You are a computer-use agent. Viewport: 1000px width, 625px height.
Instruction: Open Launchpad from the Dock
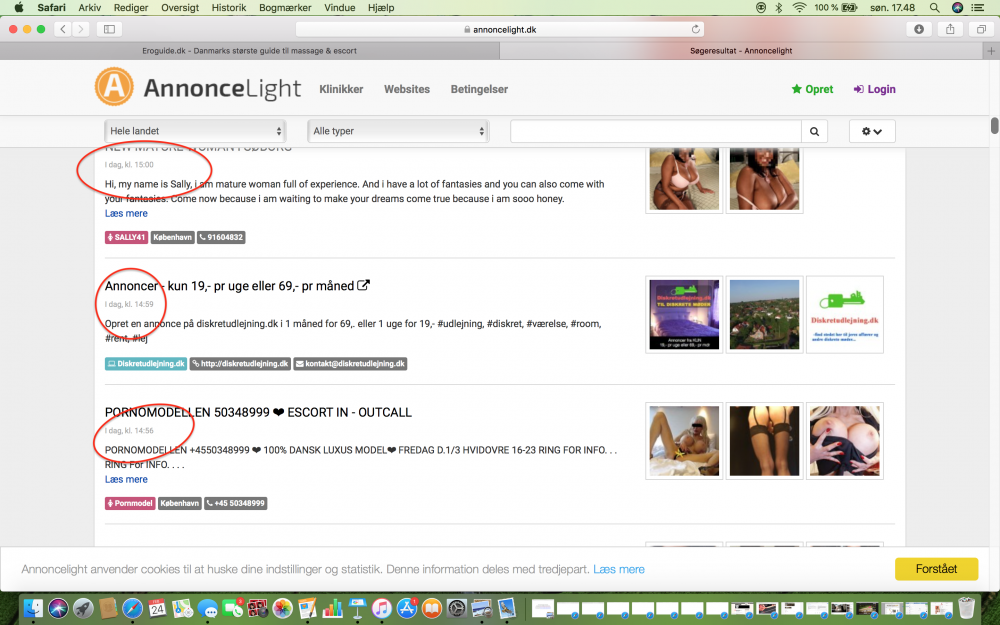tap(83, 608)
